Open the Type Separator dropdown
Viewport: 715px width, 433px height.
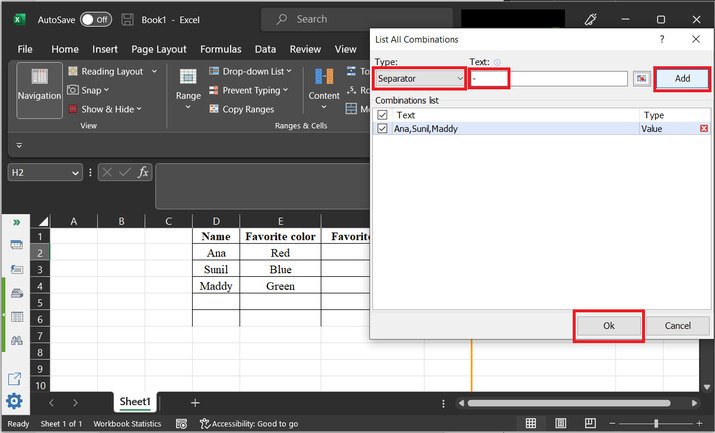420,78
